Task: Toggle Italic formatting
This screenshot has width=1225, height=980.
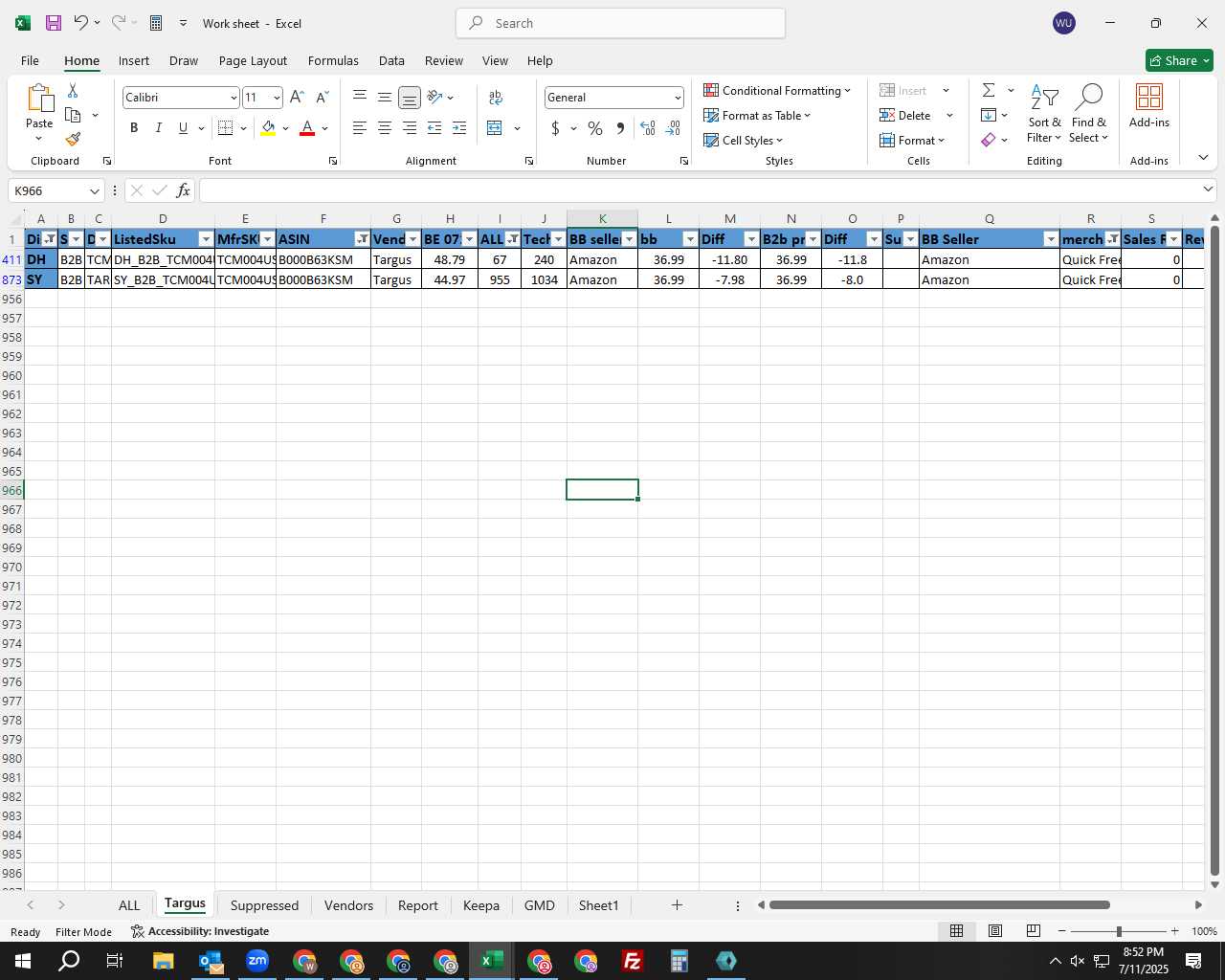Action: (159, 128)
